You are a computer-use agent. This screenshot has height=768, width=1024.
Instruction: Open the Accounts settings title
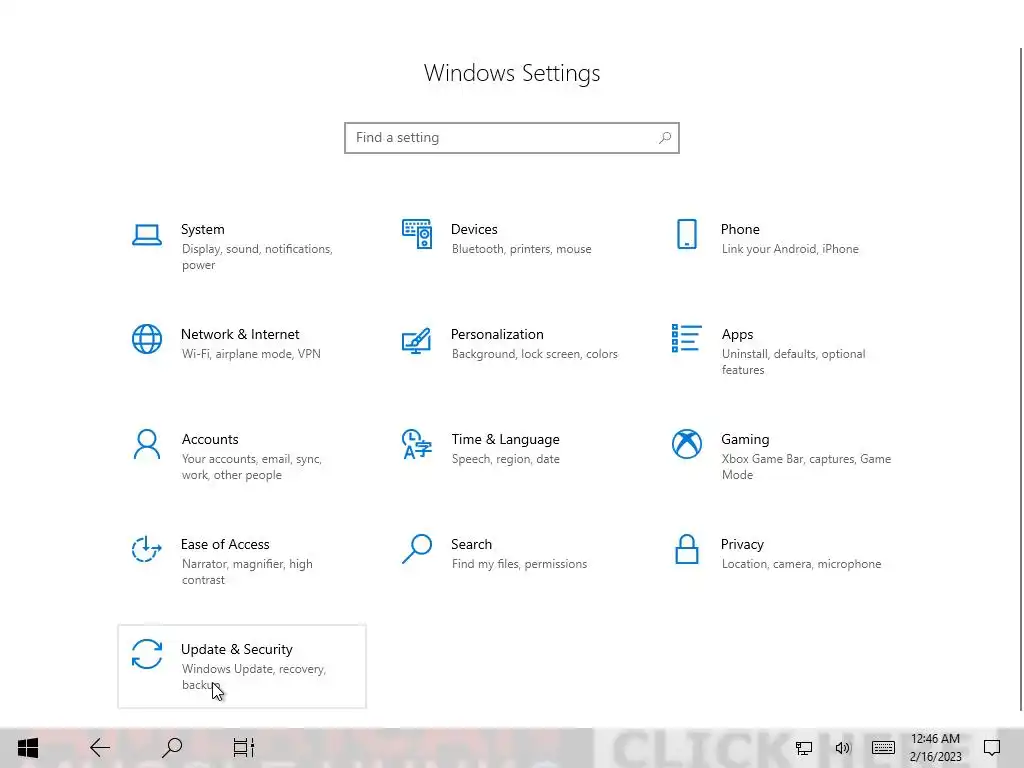pyautogui.click(x=210, y=440)
